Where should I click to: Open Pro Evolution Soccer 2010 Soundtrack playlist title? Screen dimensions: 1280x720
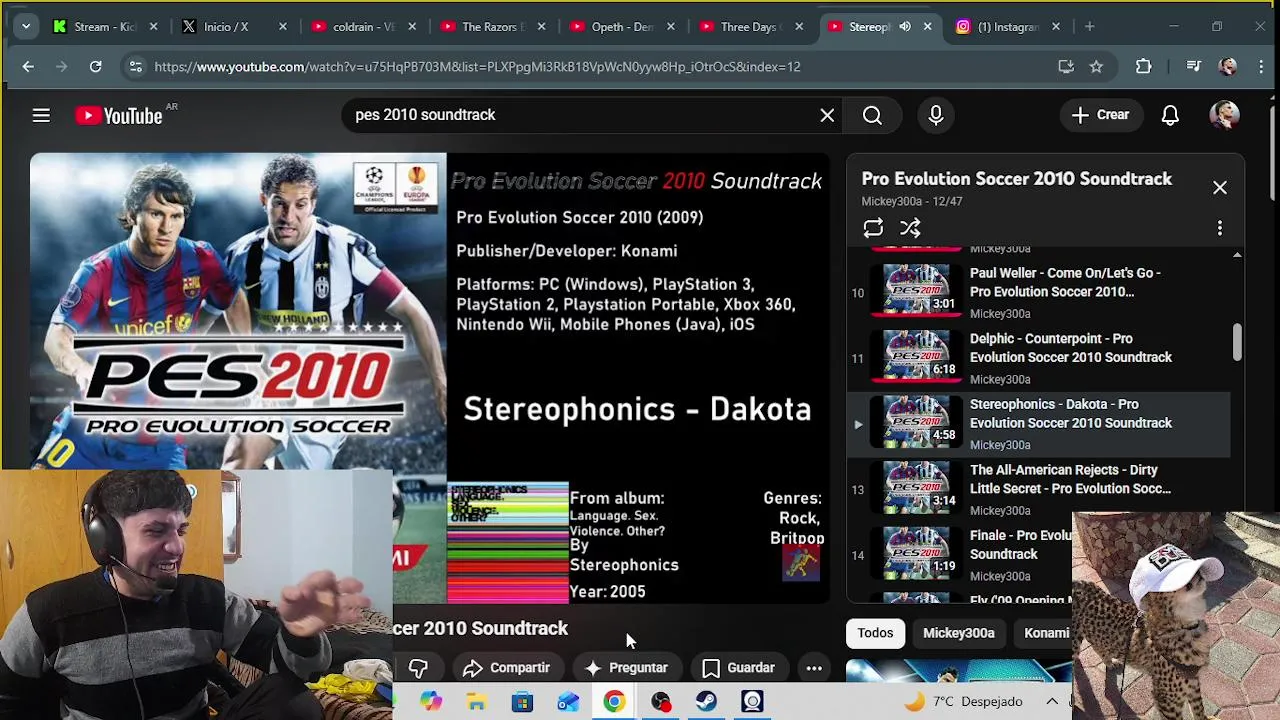click(x=1016, y=179)
